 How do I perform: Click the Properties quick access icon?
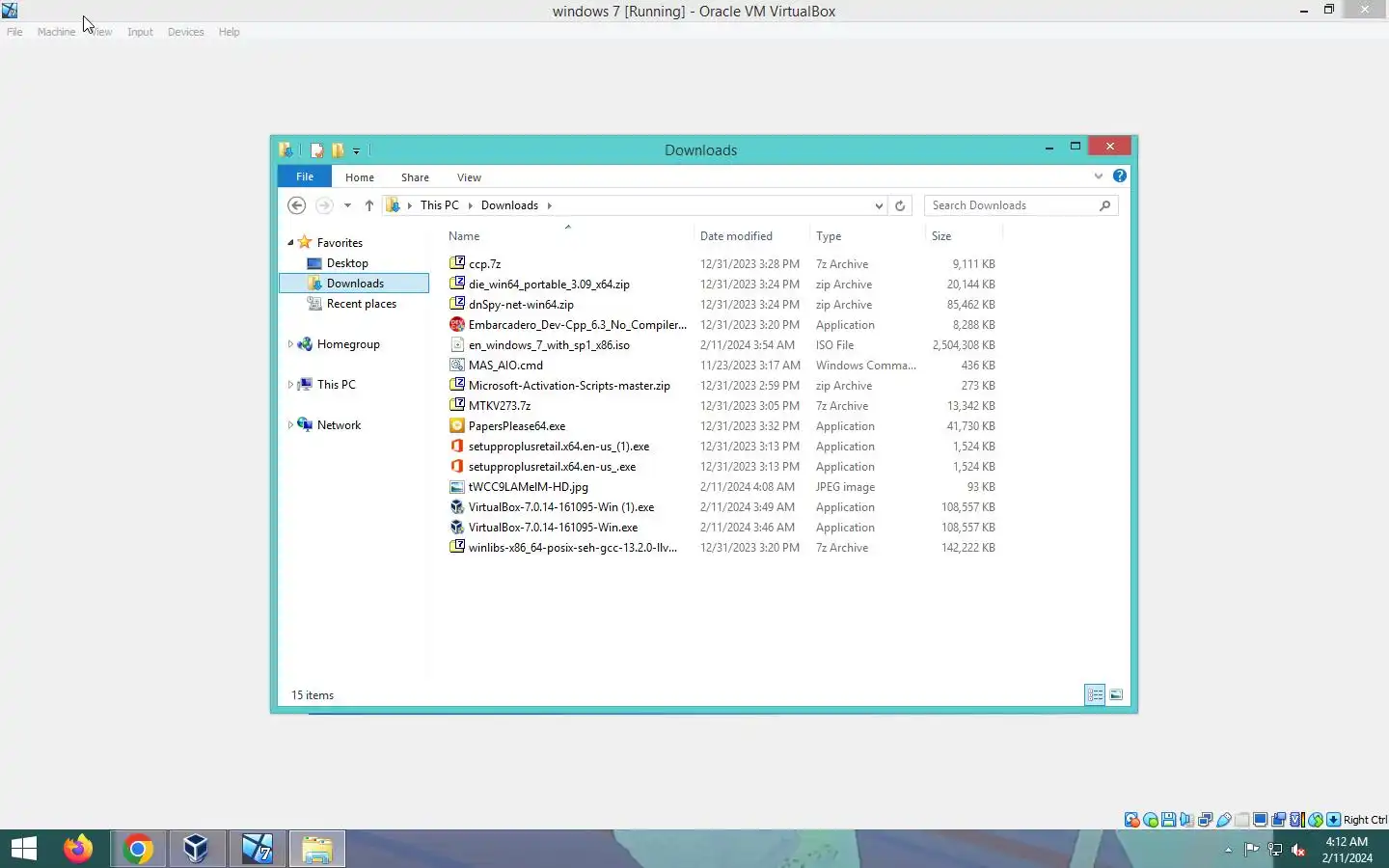click(316, 150)
